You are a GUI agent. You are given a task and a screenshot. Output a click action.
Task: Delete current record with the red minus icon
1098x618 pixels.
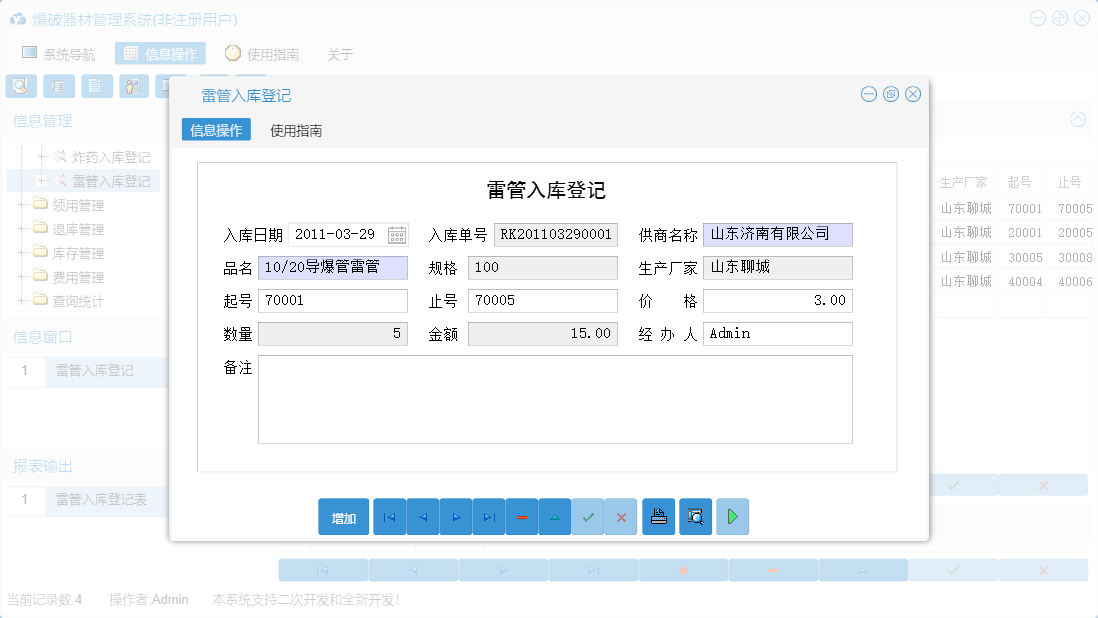click(x=521, y=517)
